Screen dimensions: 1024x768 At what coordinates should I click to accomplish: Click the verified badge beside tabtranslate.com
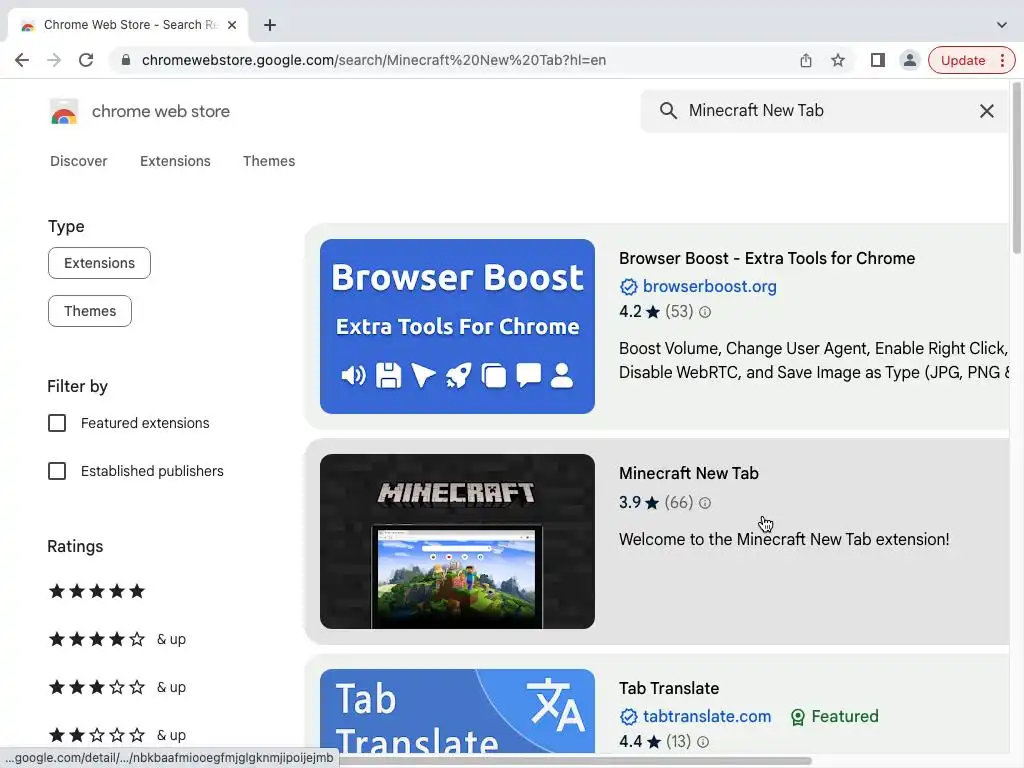[x=628, y=716]
